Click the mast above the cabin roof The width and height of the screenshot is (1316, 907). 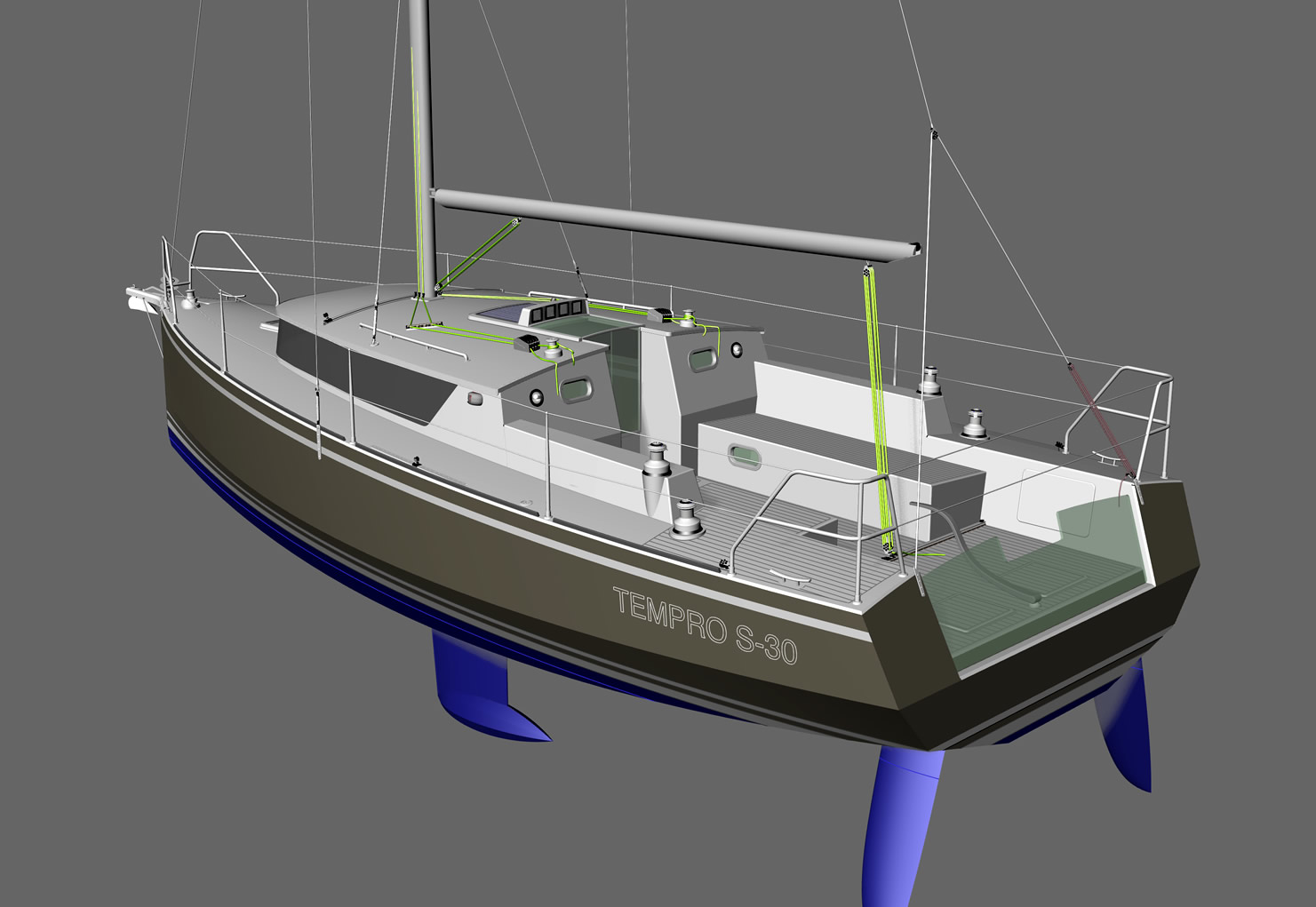pyautogui.click(x=421, y=133)
